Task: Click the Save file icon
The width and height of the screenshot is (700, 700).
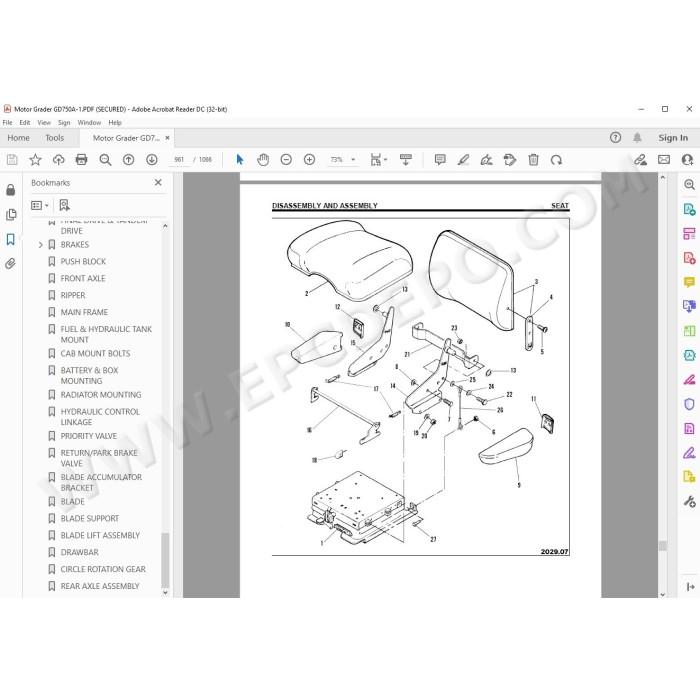Action: 12,159
